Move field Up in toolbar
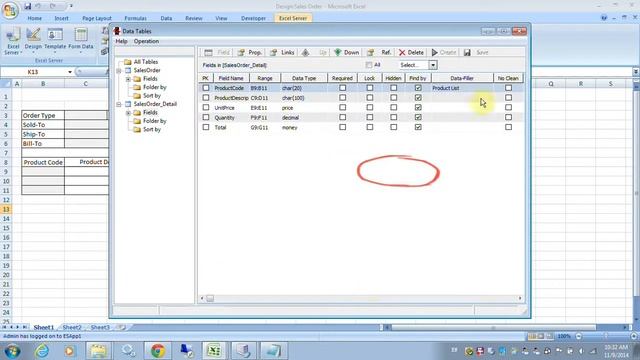Viewport: 640px width, 360px height. 314,52
